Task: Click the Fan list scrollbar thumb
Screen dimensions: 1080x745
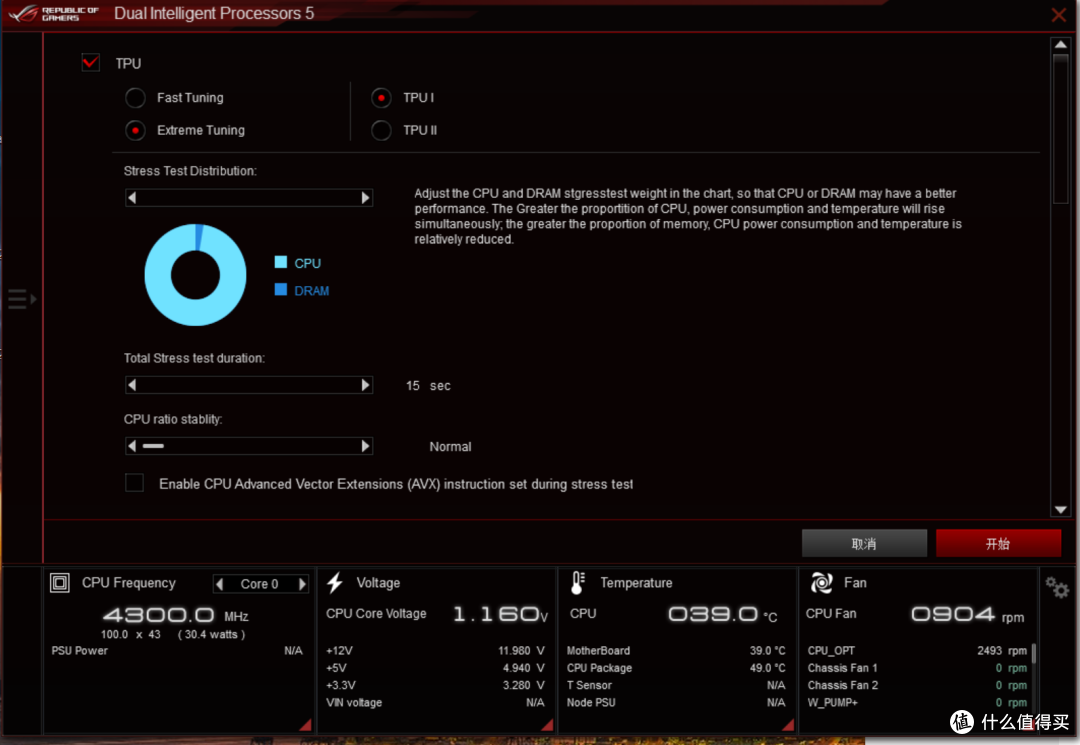Action: [x=1034, y=653]
